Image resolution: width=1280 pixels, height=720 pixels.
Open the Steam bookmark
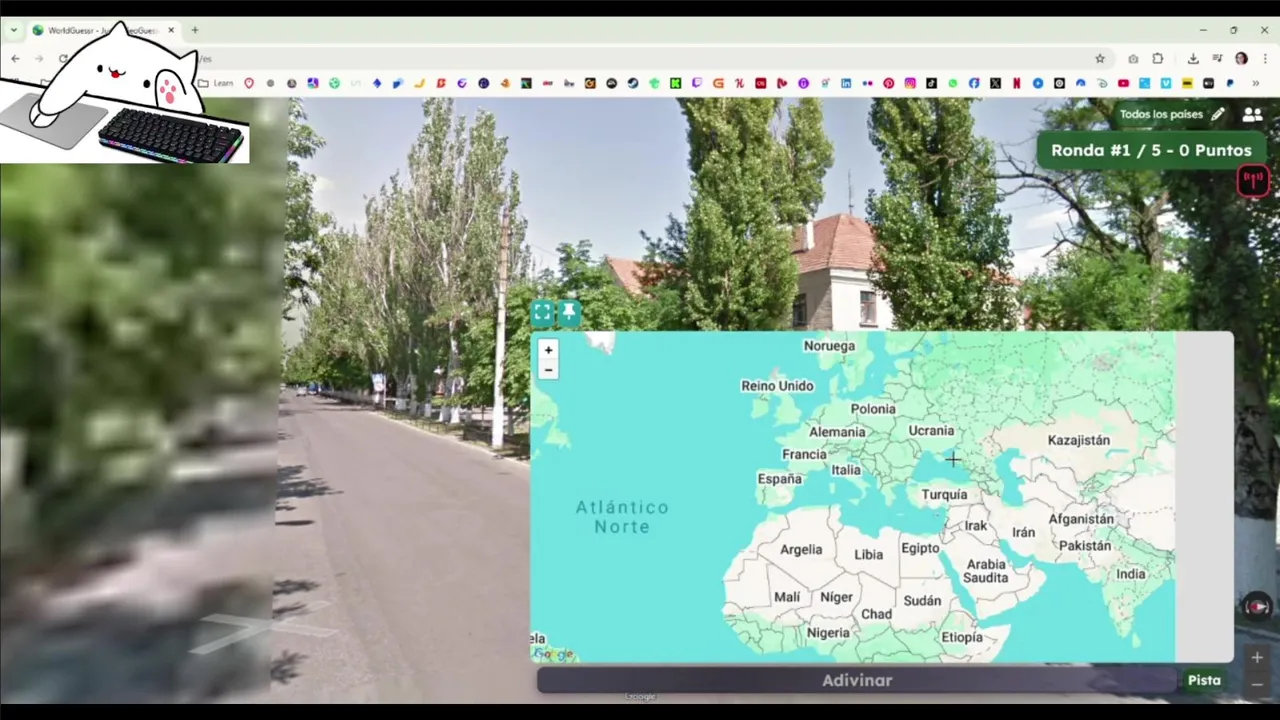(x=633, y=83)
